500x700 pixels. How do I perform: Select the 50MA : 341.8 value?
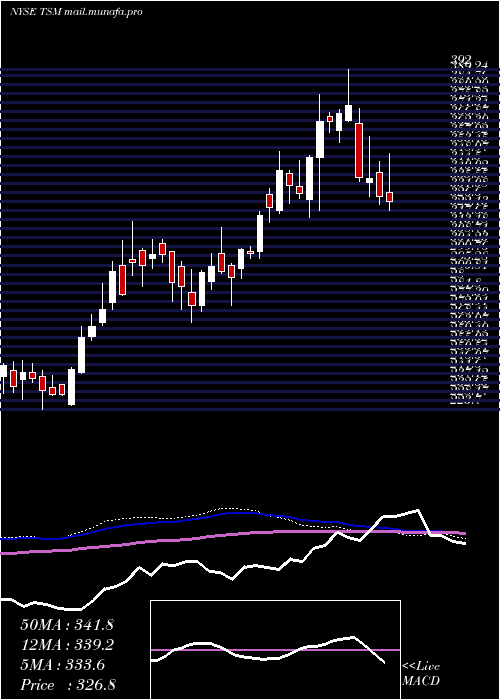[x=67, y=625]
